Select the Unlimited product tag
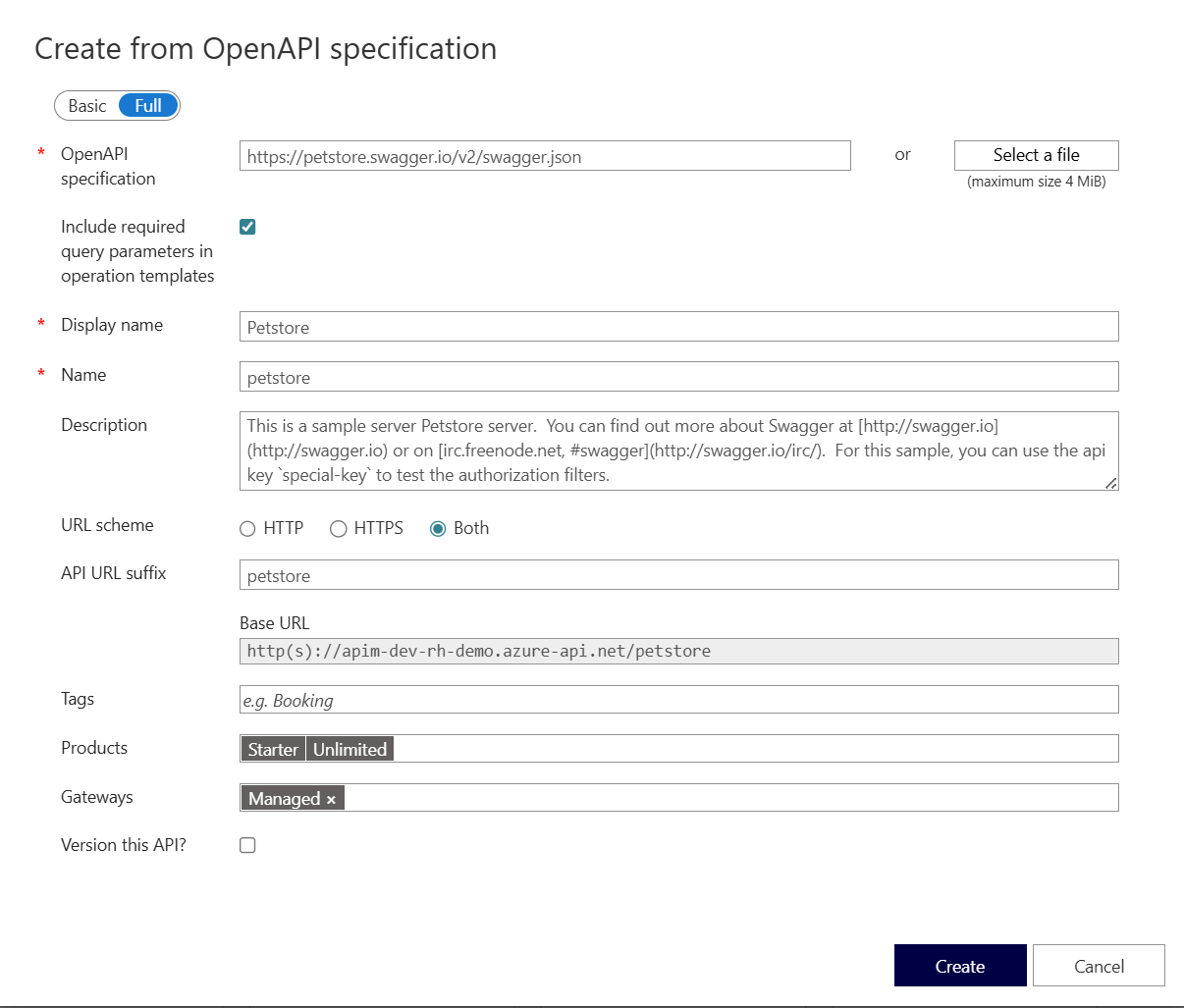The width and height of the screenshot is (1184, 1008). click(x=350, y=748)
